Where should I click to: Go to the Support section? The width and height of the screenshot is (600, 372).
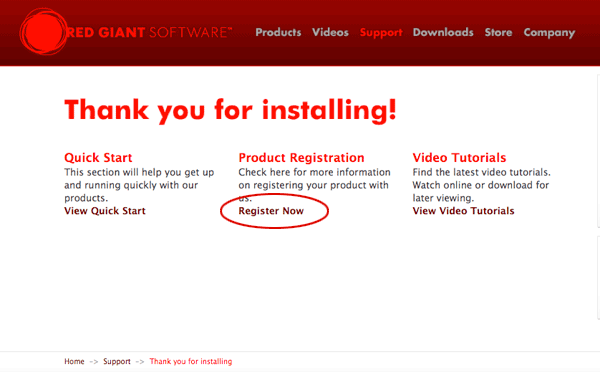click(x=381, y=33)
